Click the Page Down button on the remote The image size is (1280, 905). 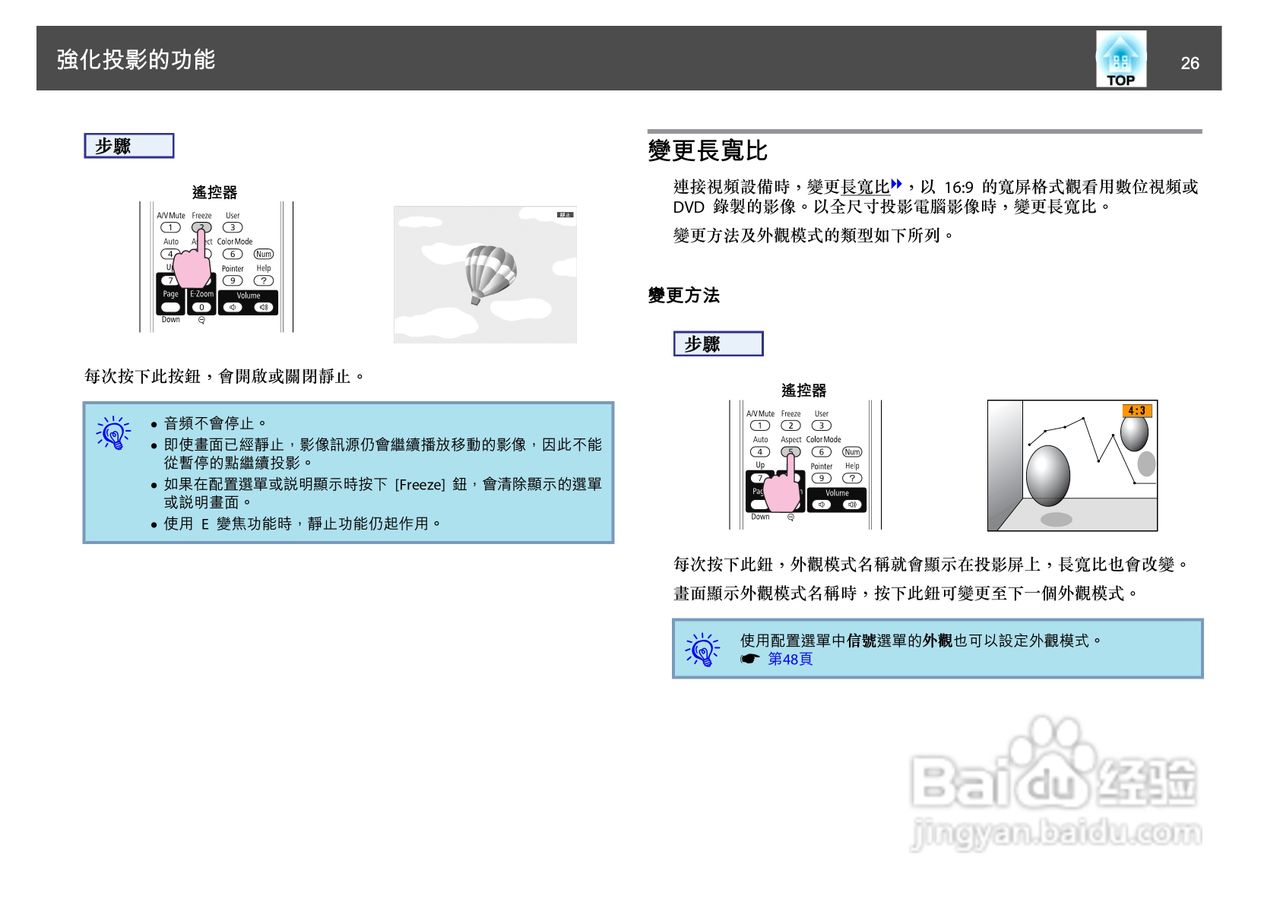171,306
